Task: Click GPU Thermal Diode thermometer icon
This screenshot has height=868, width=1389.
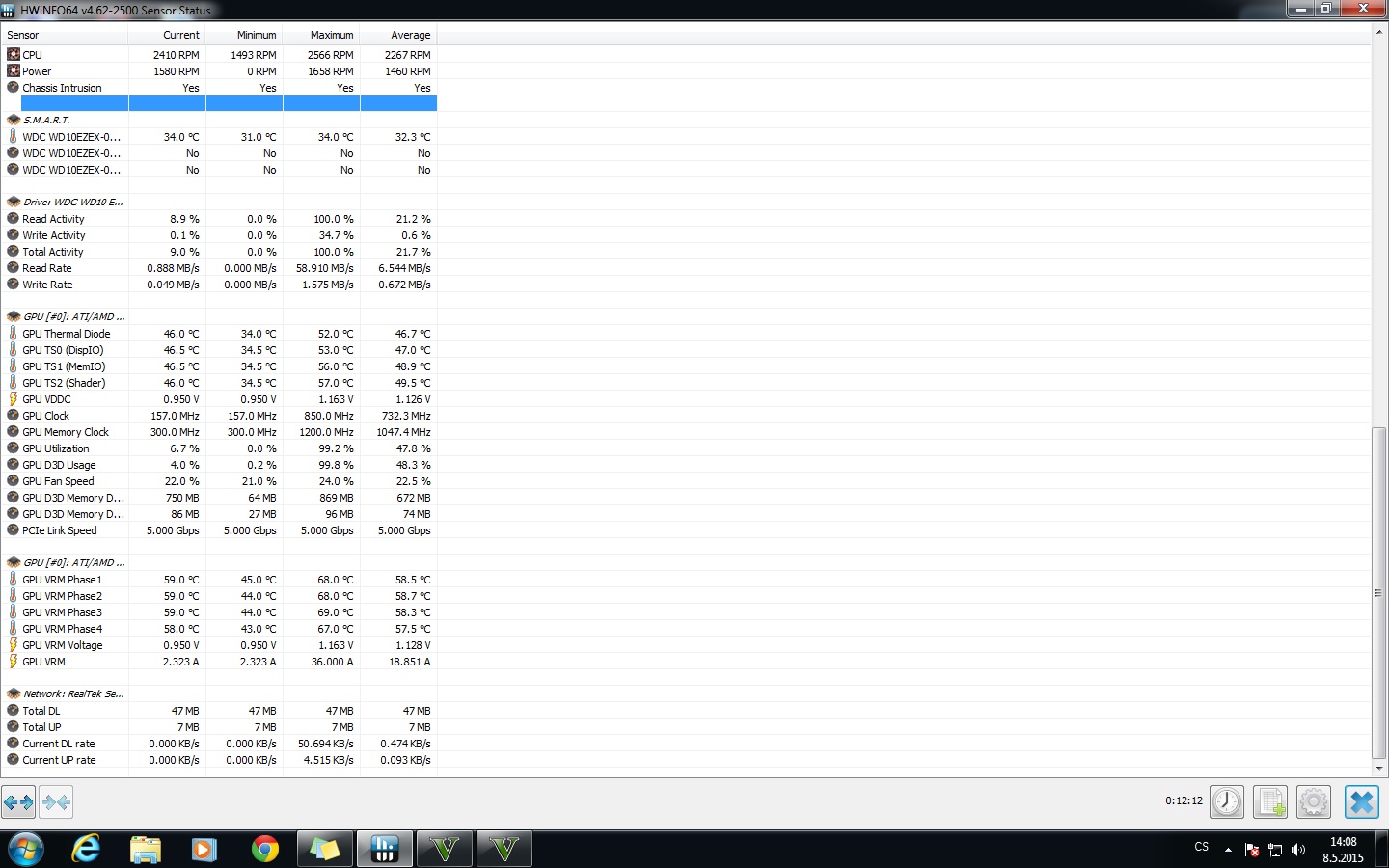Action: point(14,334)
